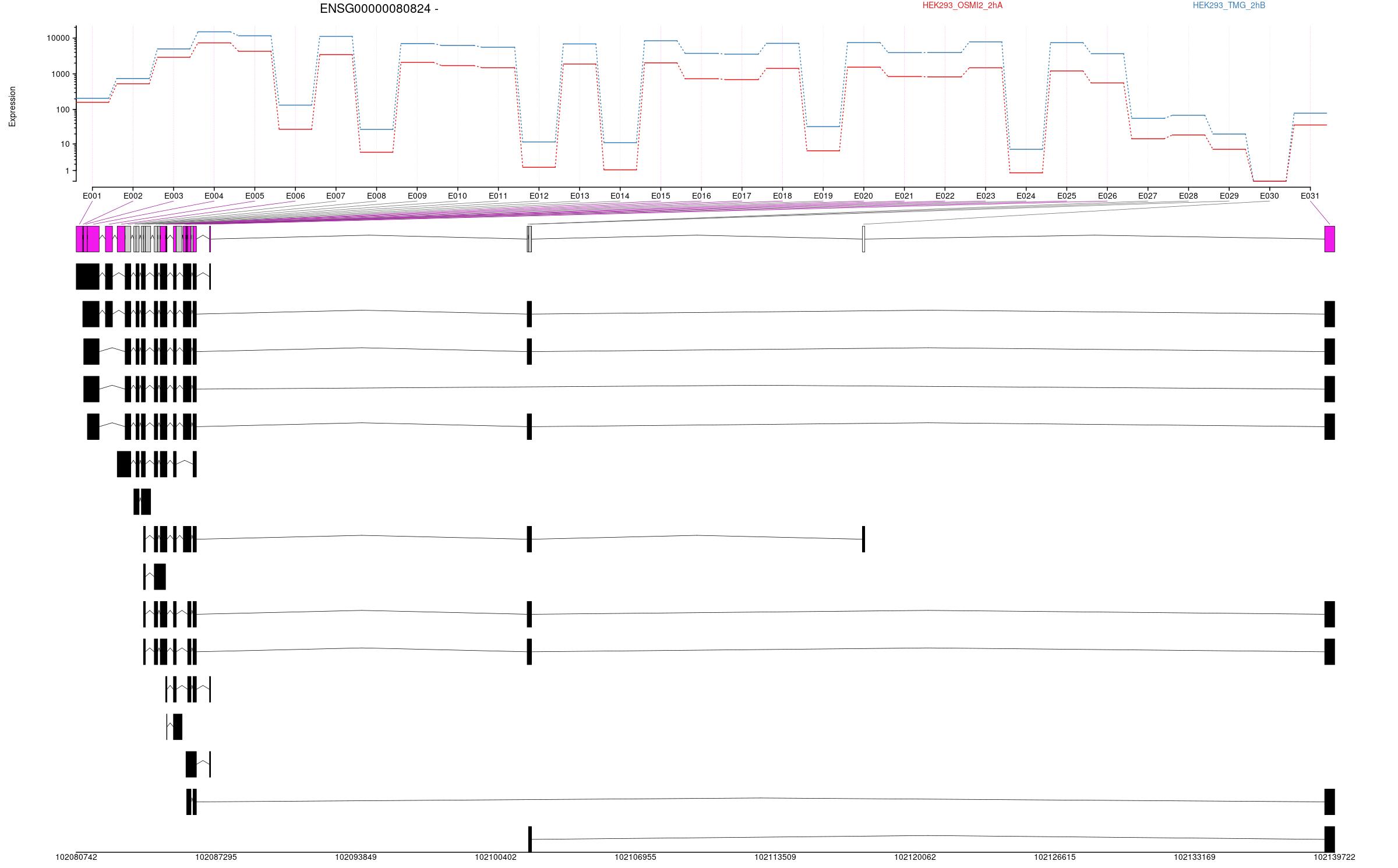This screenshot has height=868, width=1398.
Task: Click the 100 y-axis tick label
Action: click(62, 110)
